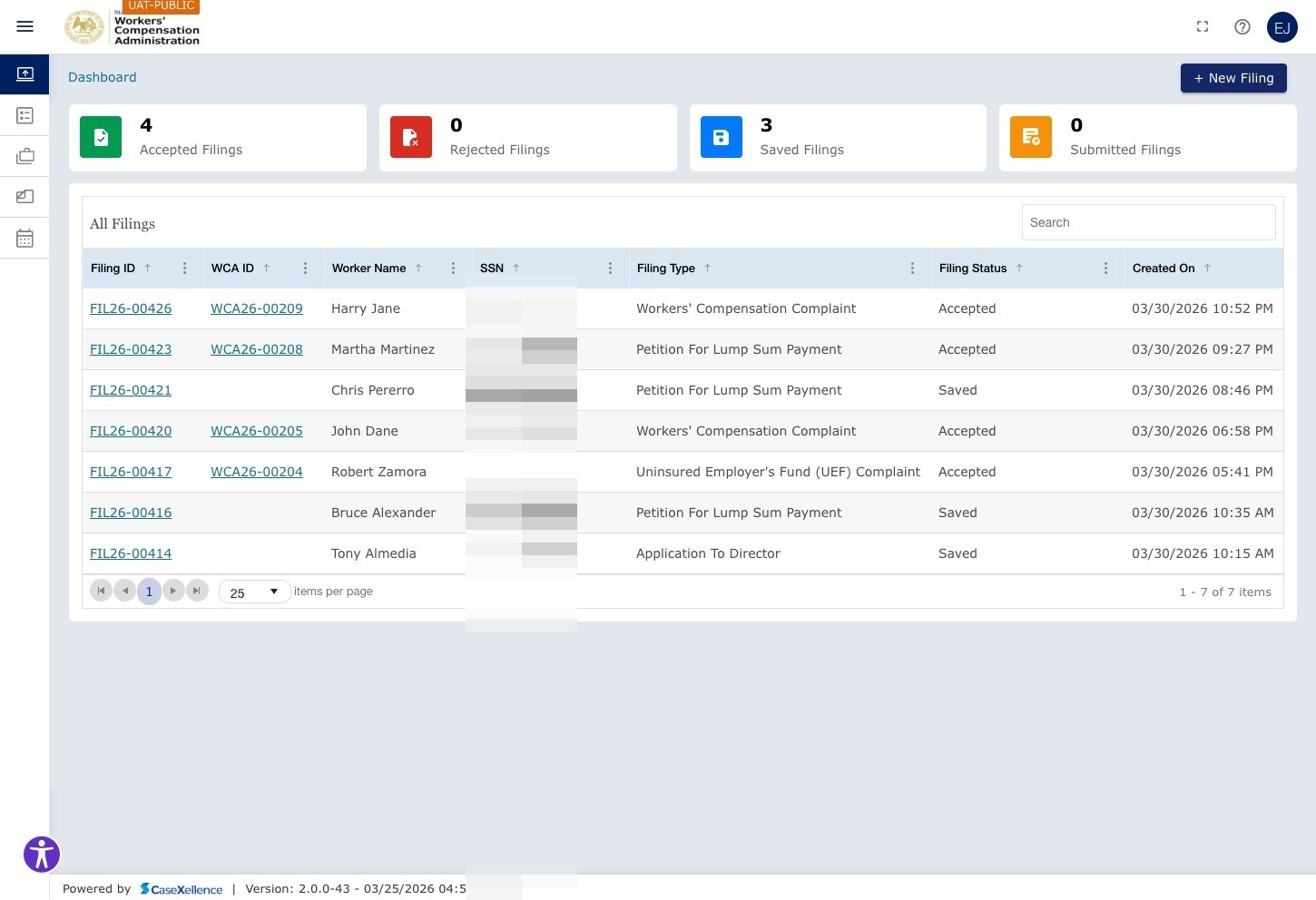Expand the items per page dropdown
Image resolution: width=1316 pixels, height=900 pixels.
pyautogui.click(x=255, y=592)
